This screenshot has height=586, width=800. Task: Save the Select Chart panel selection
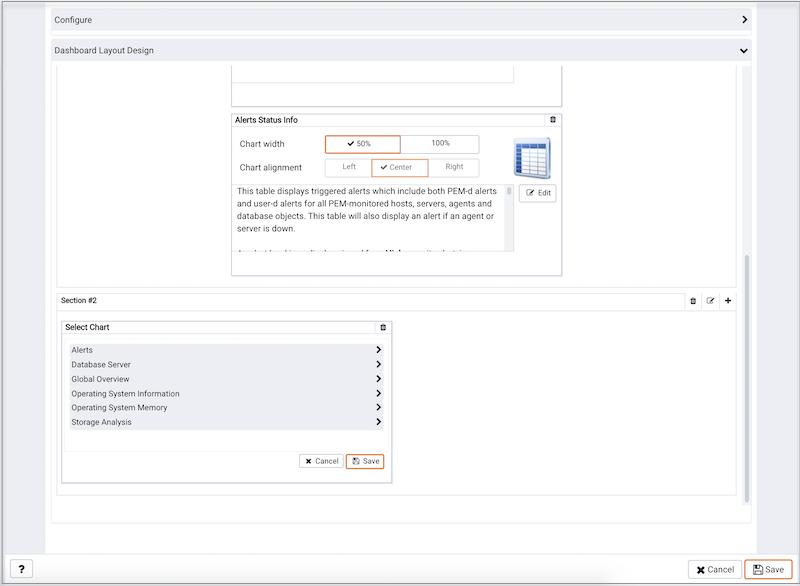pos(365,461)
